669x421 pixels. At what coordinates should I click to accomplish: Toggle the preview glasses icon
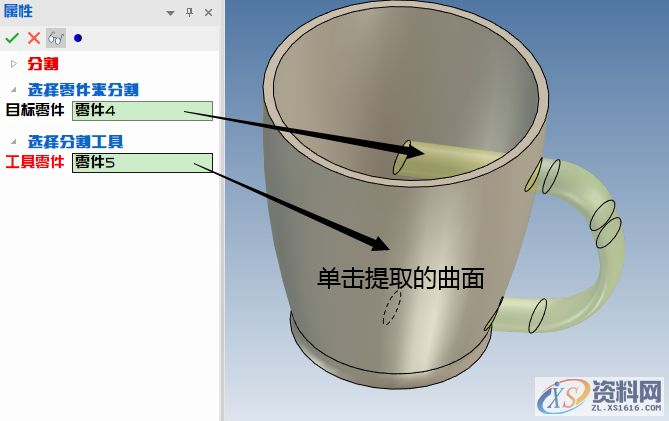[x=56, y=38]
